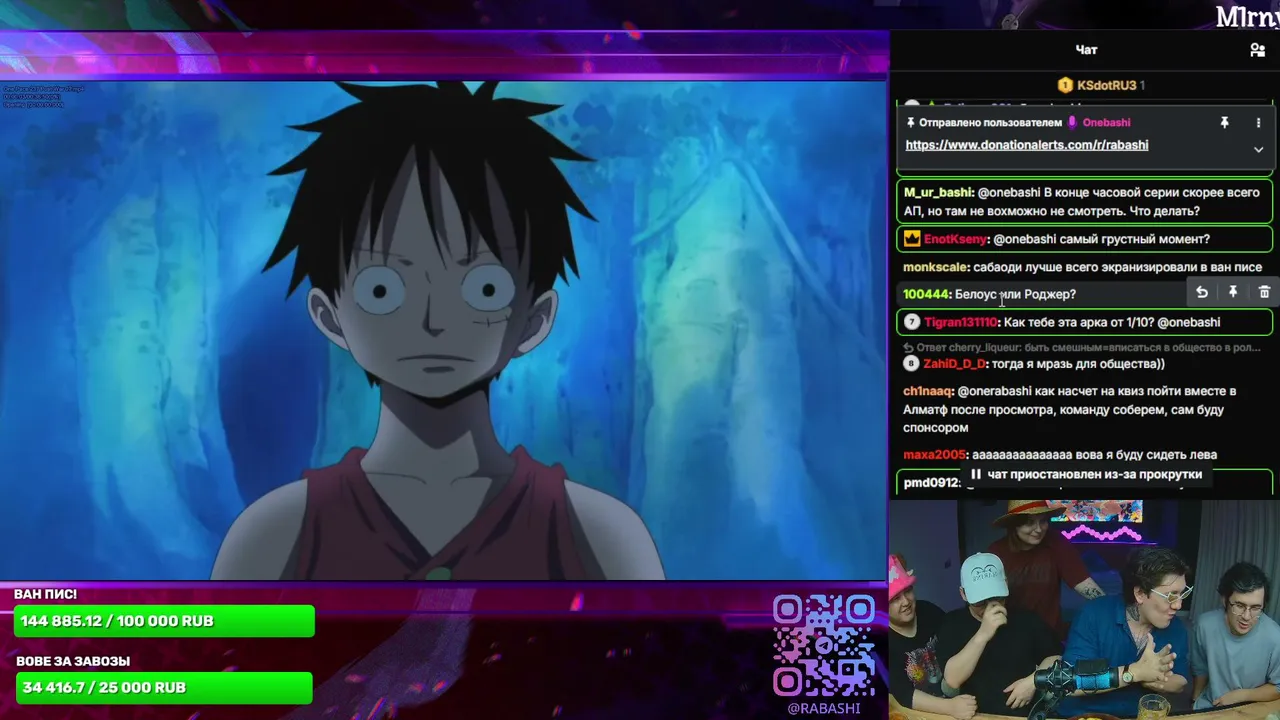Click the QR code on the stream overlay
The image size is (1280, 720).
coord(824,646)
